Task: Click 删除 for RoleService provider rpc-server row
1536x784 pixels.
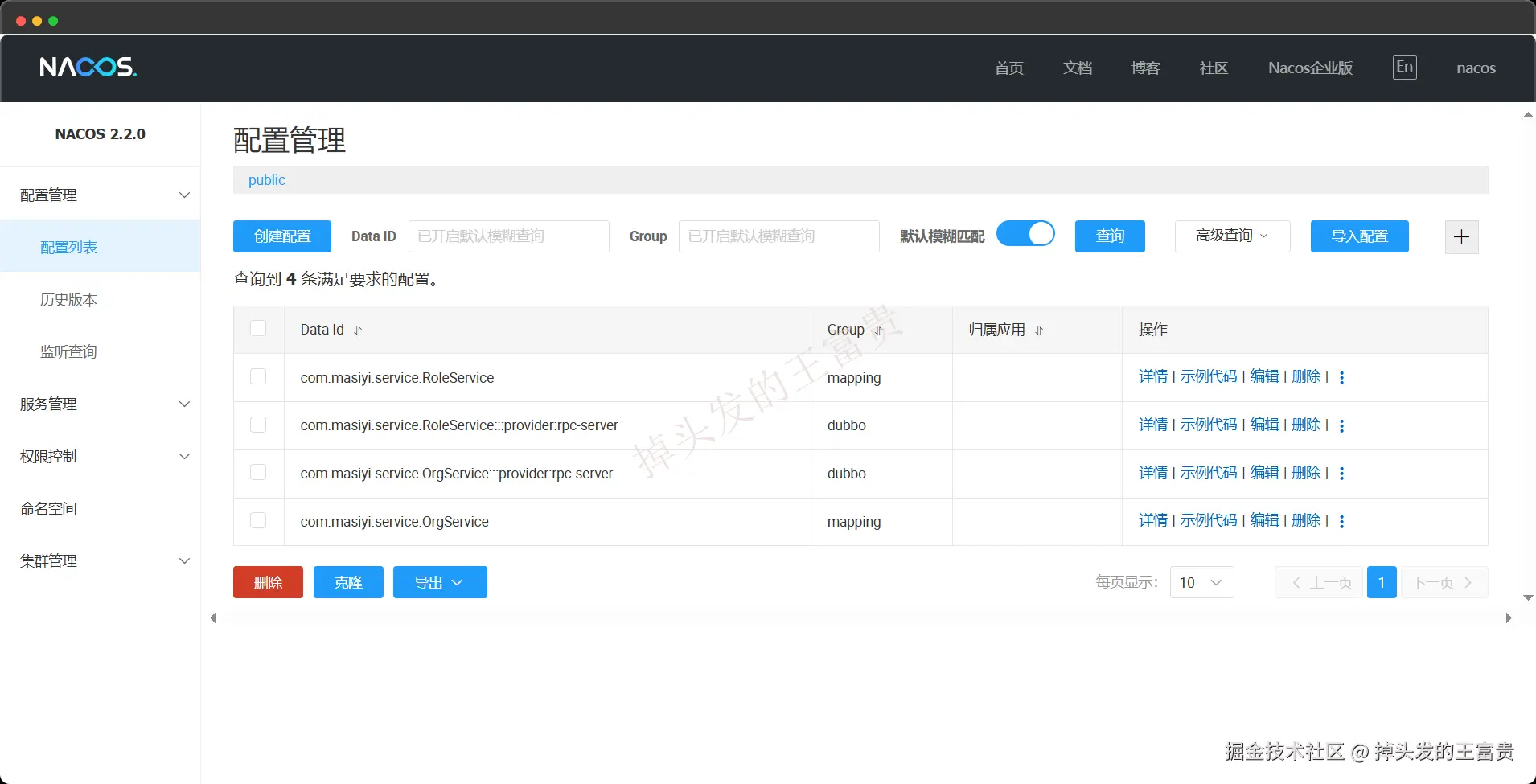Action: pyautogui.click(x=1306, y=425)
